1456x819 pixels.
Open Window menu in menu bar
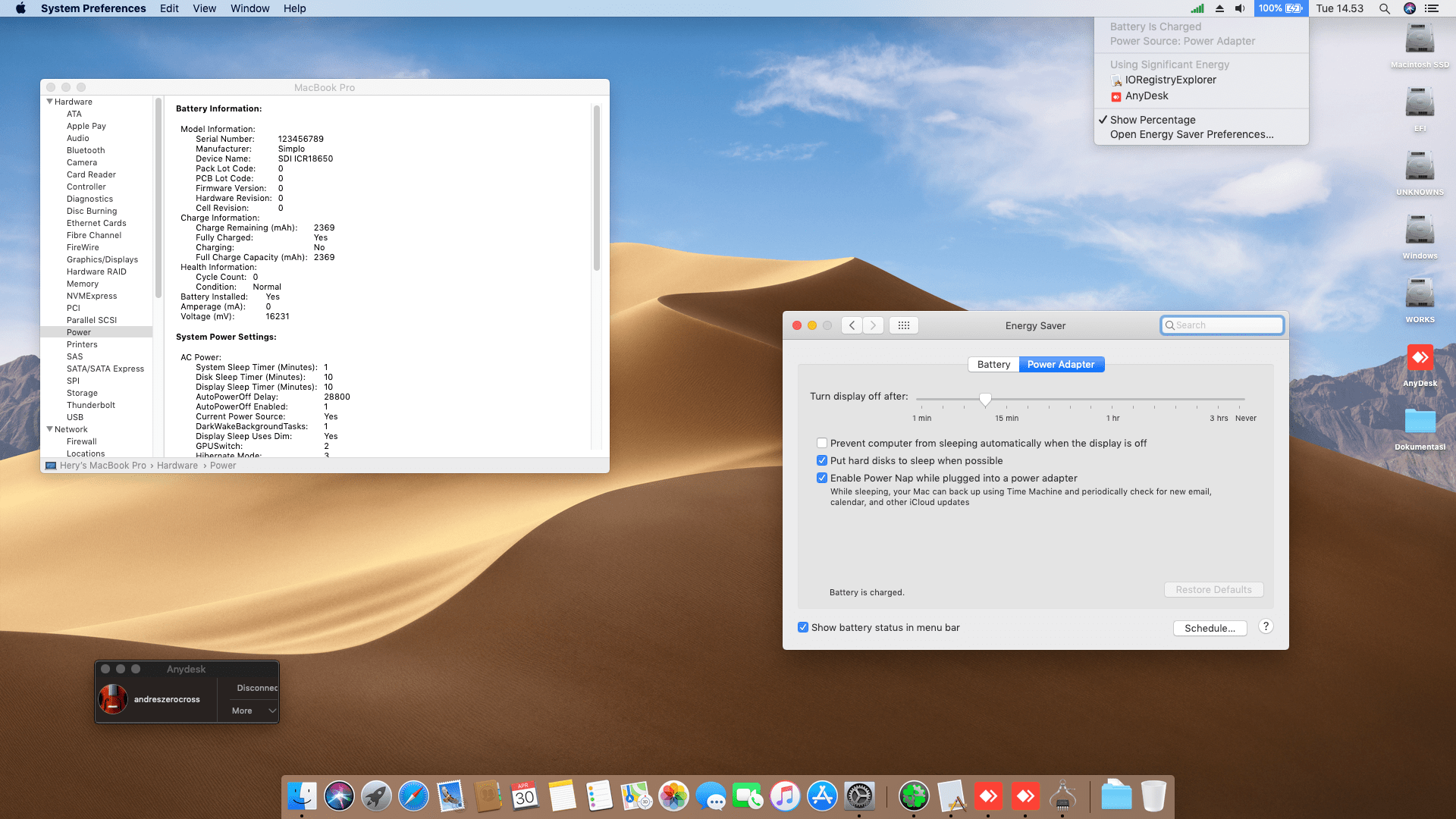pyautogui.click(x=249, y=8)
